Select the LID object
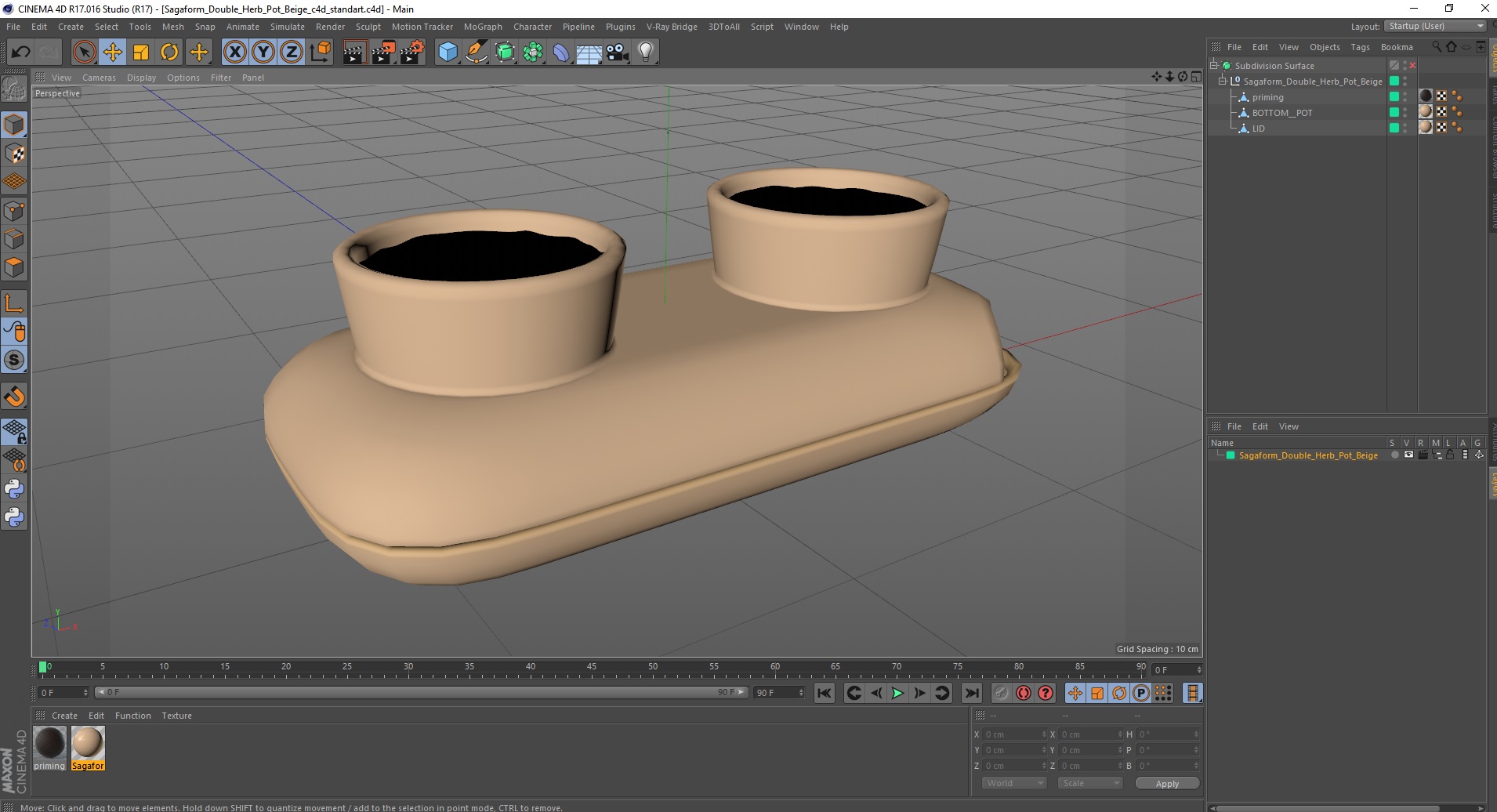 tap(1258, 129)
